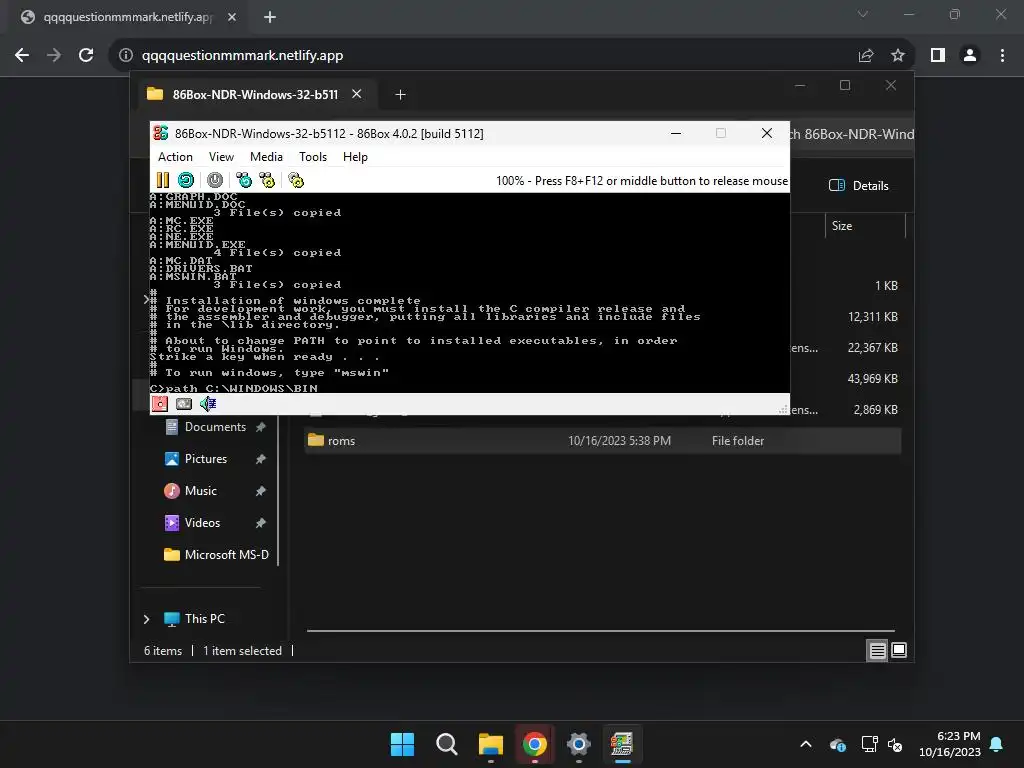Open the Action menu in 86Box
The image size is (1024, 768).
click(x=175, y=157)
